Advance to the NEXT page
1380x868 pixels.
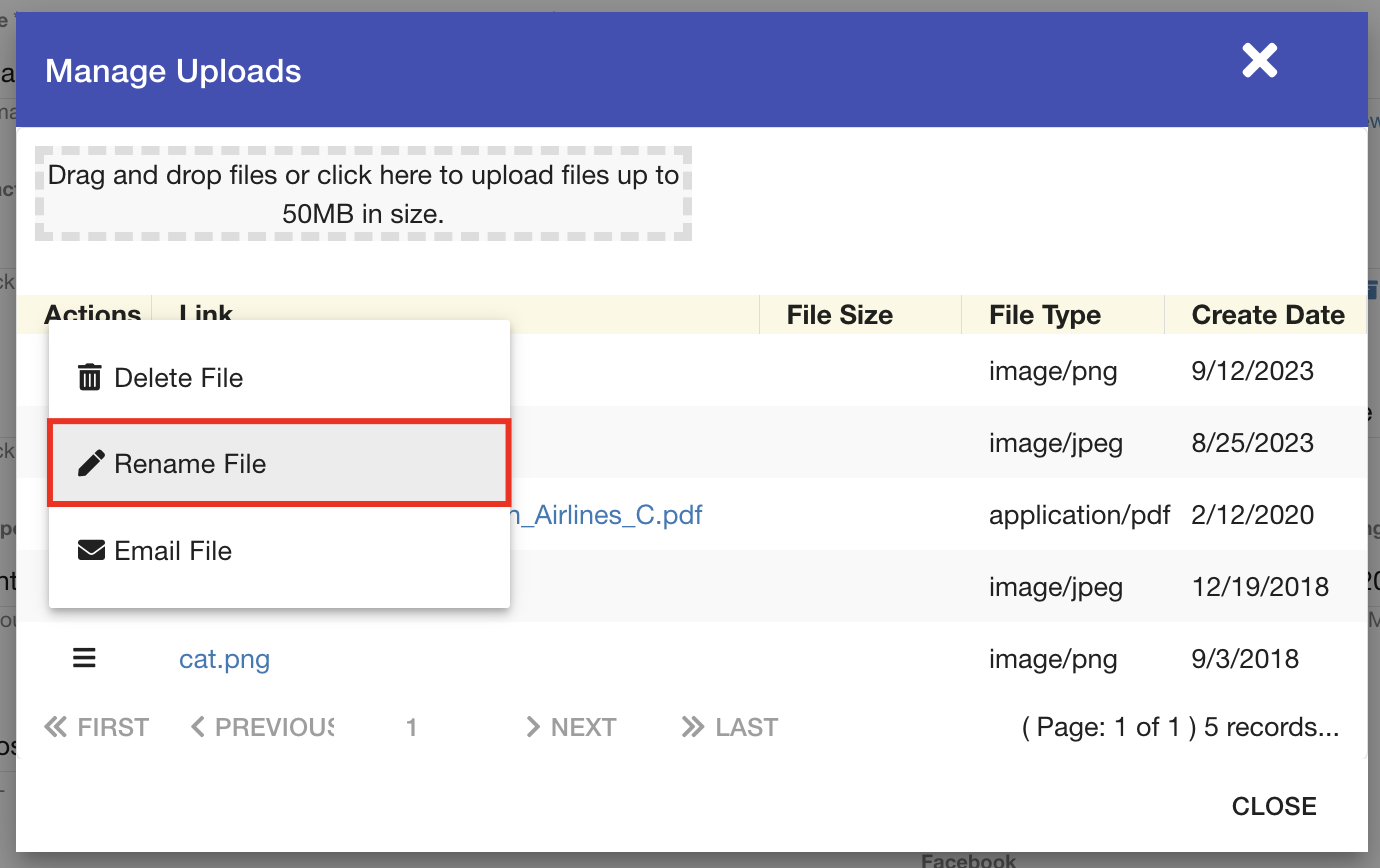tap(571, 727)
